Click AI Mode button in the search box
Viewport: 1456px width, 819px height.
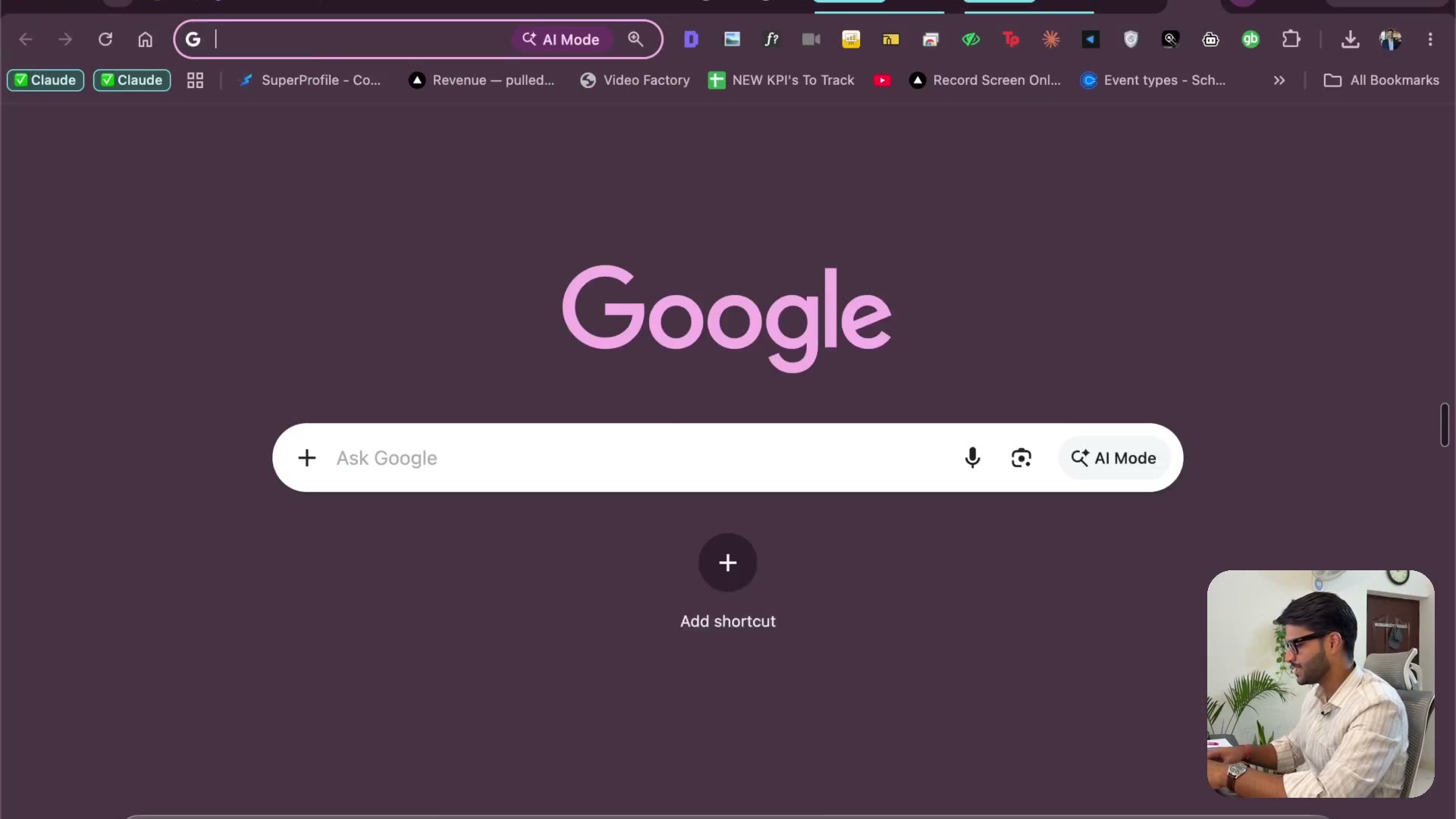click(1114, 458)
